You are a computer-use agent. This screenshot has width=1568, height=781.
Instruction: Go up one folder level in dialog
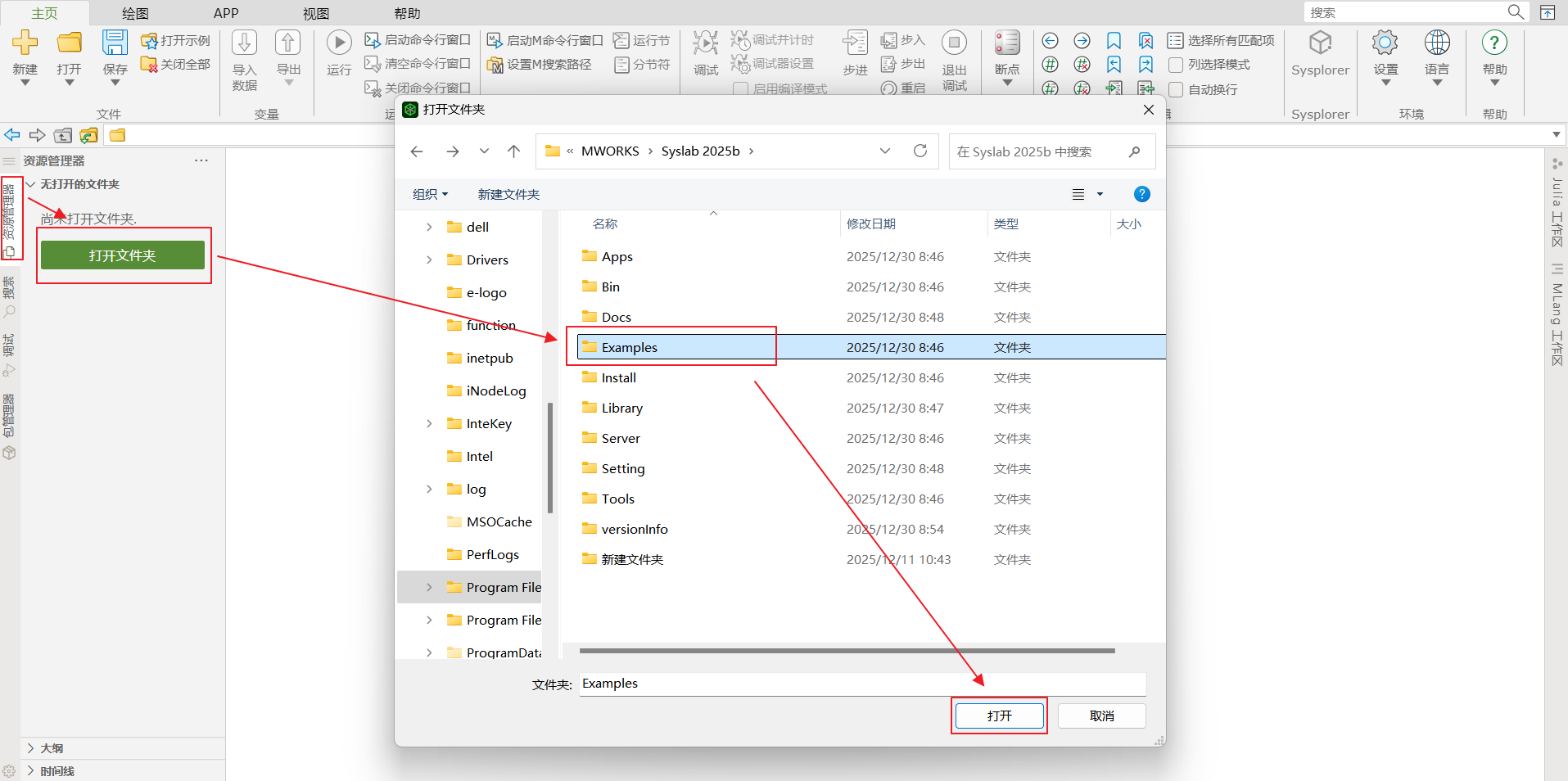(x=513, y=151)
